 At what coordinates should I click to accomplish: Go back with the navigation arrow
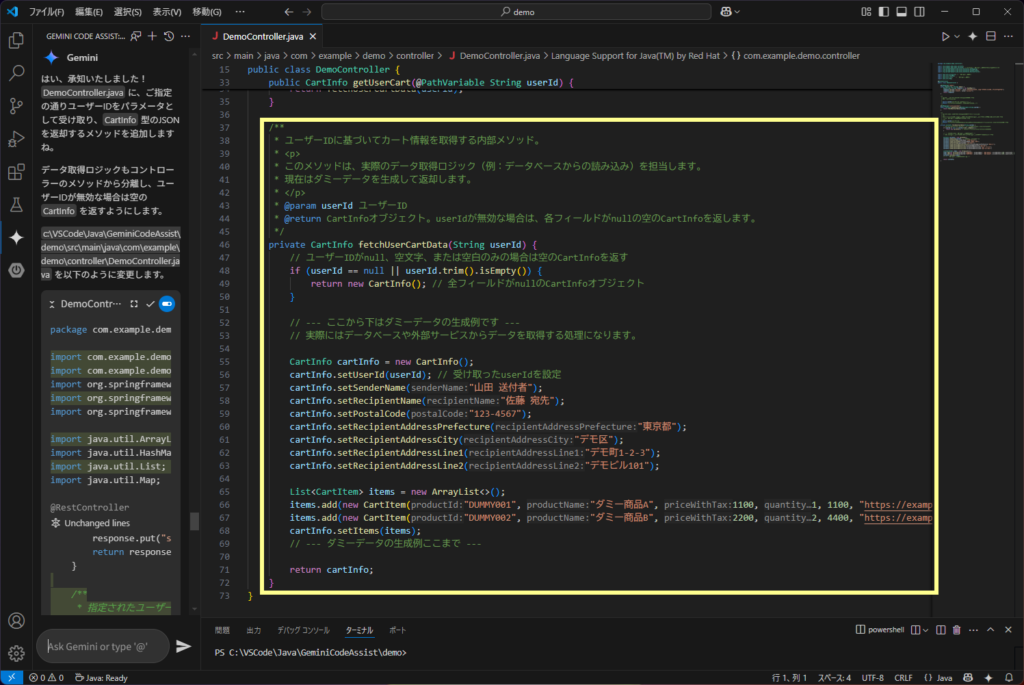[x=289, y=12]
